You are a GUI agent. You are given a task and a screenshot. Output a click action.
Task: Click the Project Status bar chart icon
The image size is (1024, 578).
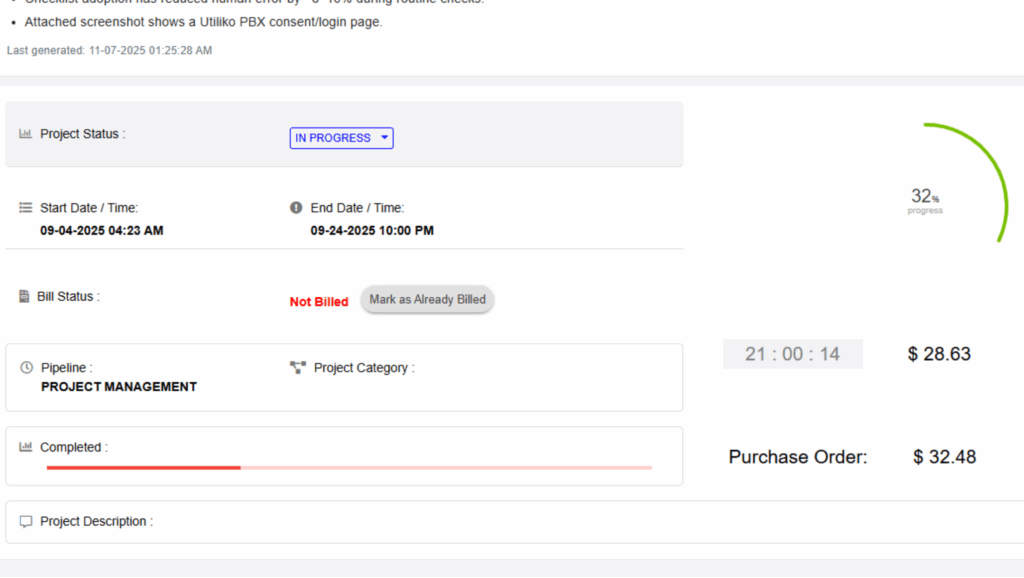tap(26, 134)
